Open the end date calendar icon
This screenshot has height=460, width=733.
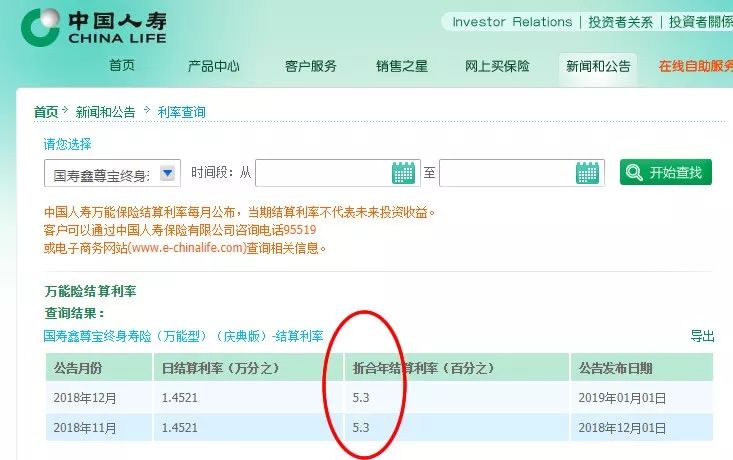[589, 173]
